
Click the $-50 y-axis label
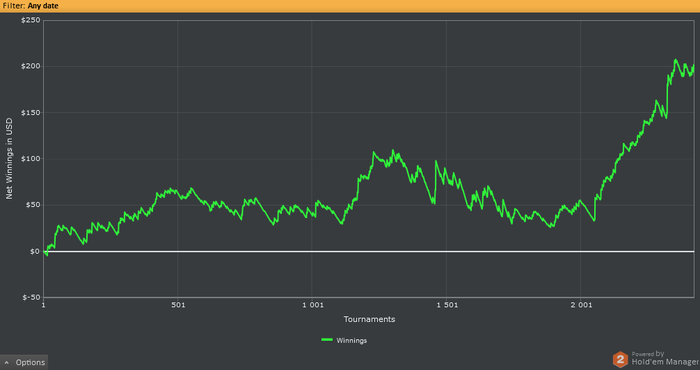tap(31, 298)
